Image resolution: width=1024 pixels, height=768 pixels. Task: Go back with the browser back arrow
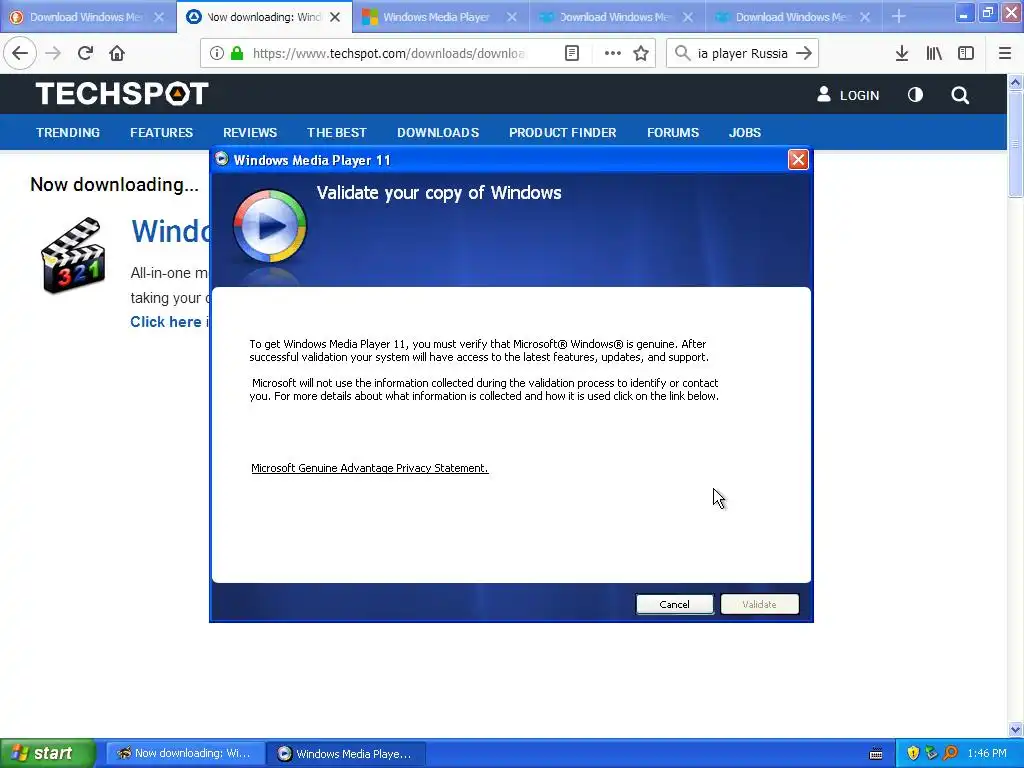[20, 54]
